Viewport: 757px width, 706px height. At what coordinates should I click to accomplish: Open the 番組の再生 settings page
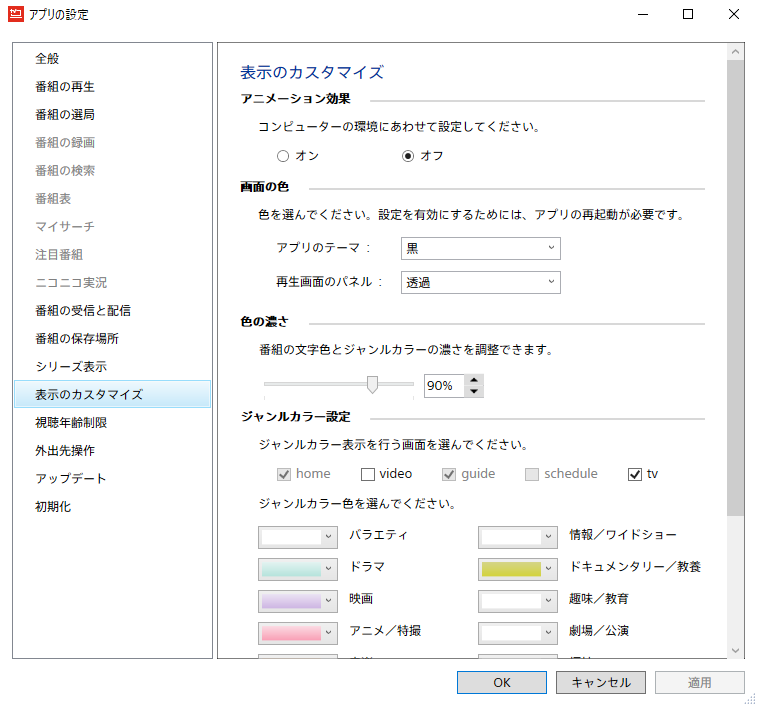pyautogui.click(x=65, y=87)
